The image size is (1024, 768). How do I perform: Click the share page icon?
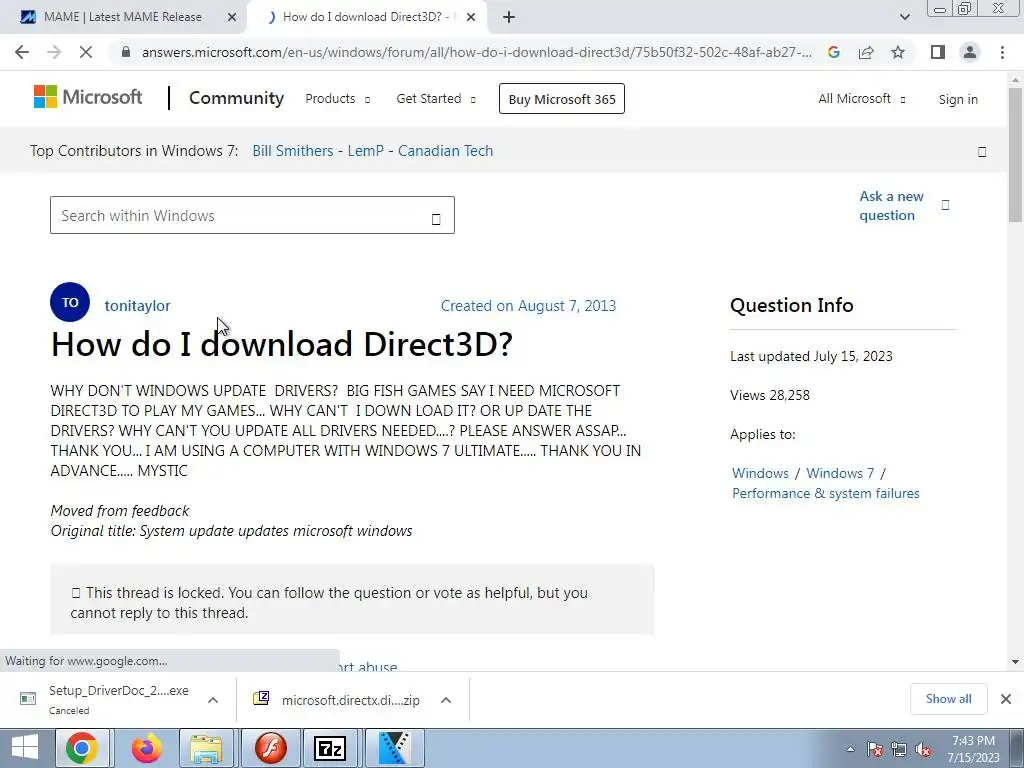pyautogui.click(x=866, y=52)
